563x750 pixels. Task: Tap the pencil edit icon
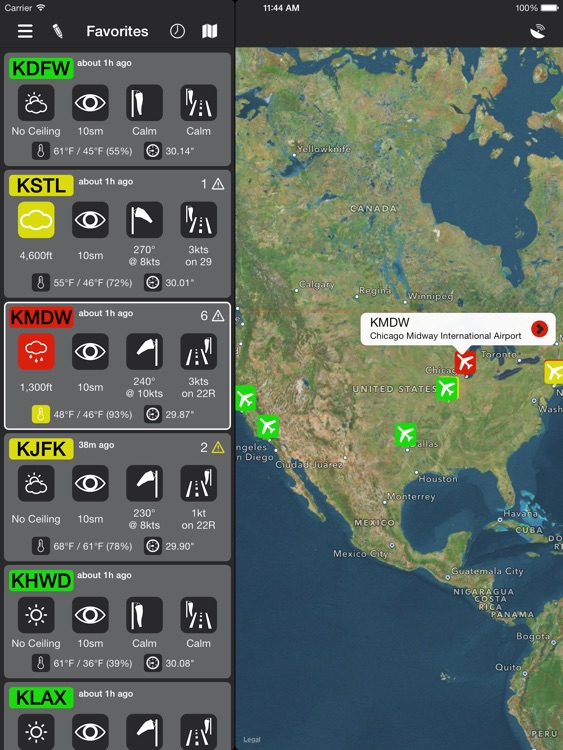tap(57, 32)
